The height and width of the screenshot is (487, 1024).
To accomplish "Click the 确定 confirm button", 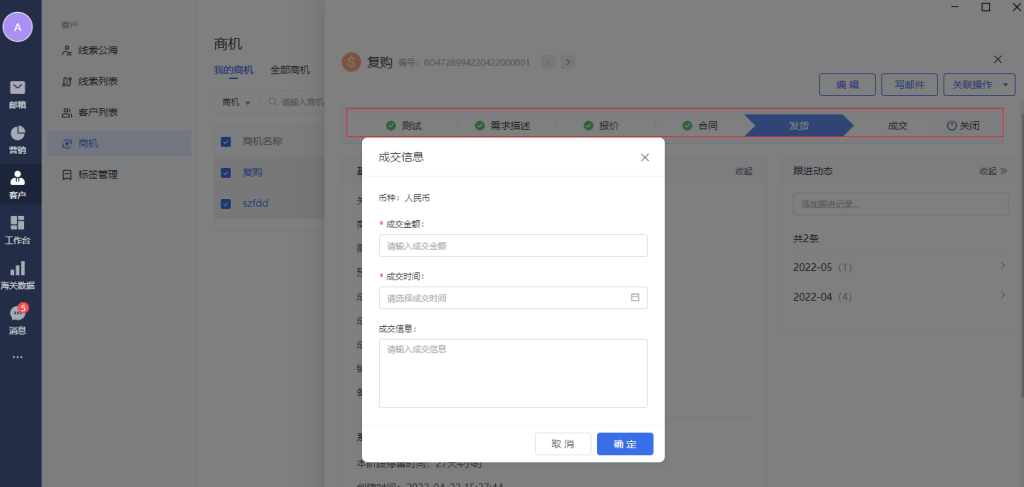I will pos(624,444).
